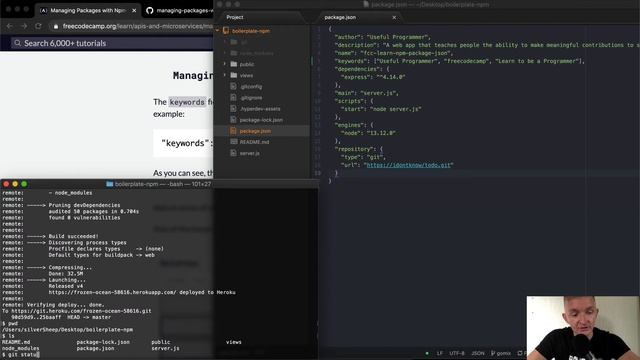Image resolution: width=640 pixels, height=360 pixels.
Task: Click the "express" dependency line in editor
Action: click(x=373, y=77)
